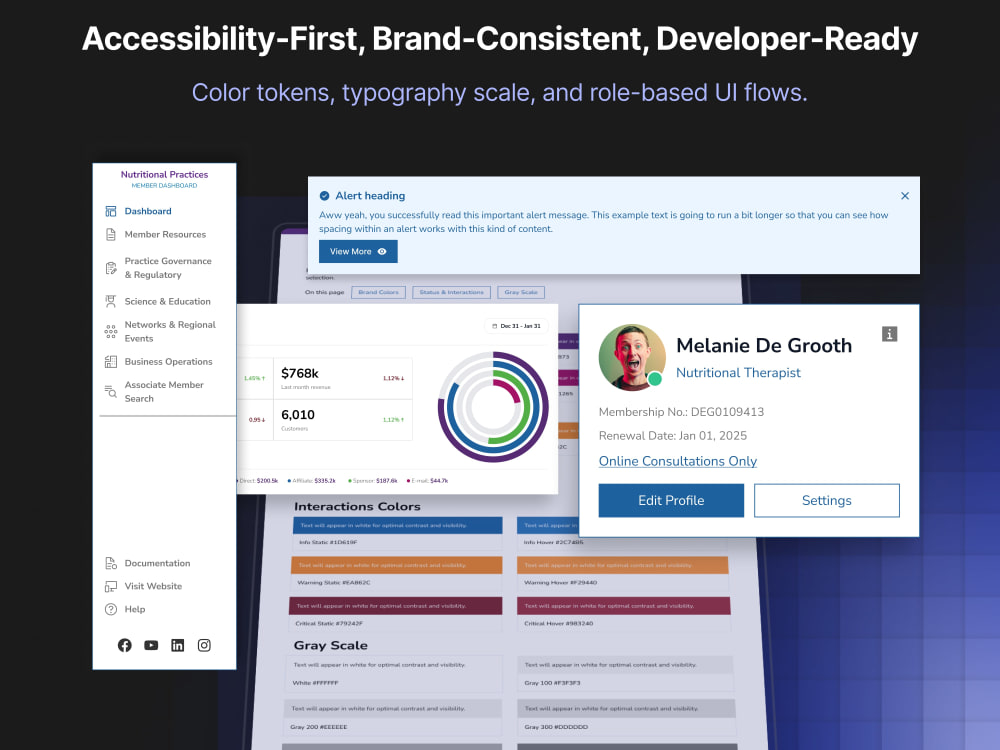Select Practice Governance & Regulatory

pyautogui.click(x=168, y=268)
